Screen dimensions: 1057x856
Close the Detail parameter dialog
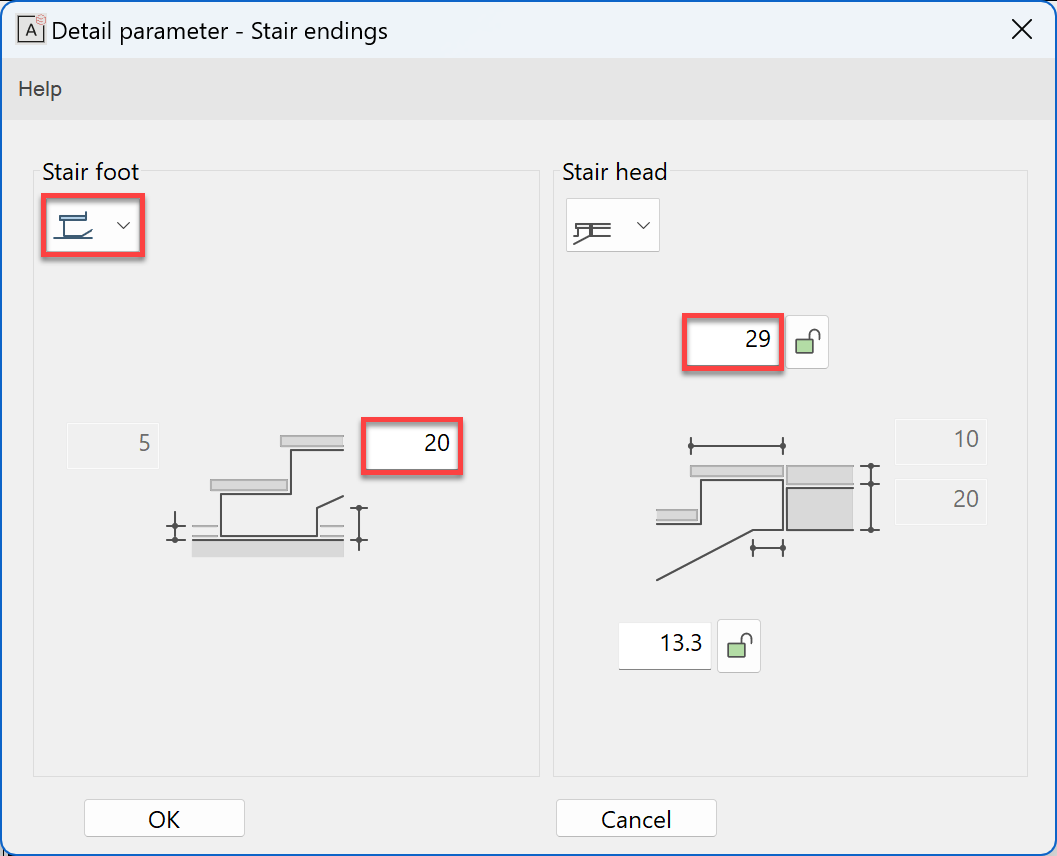1021,30
